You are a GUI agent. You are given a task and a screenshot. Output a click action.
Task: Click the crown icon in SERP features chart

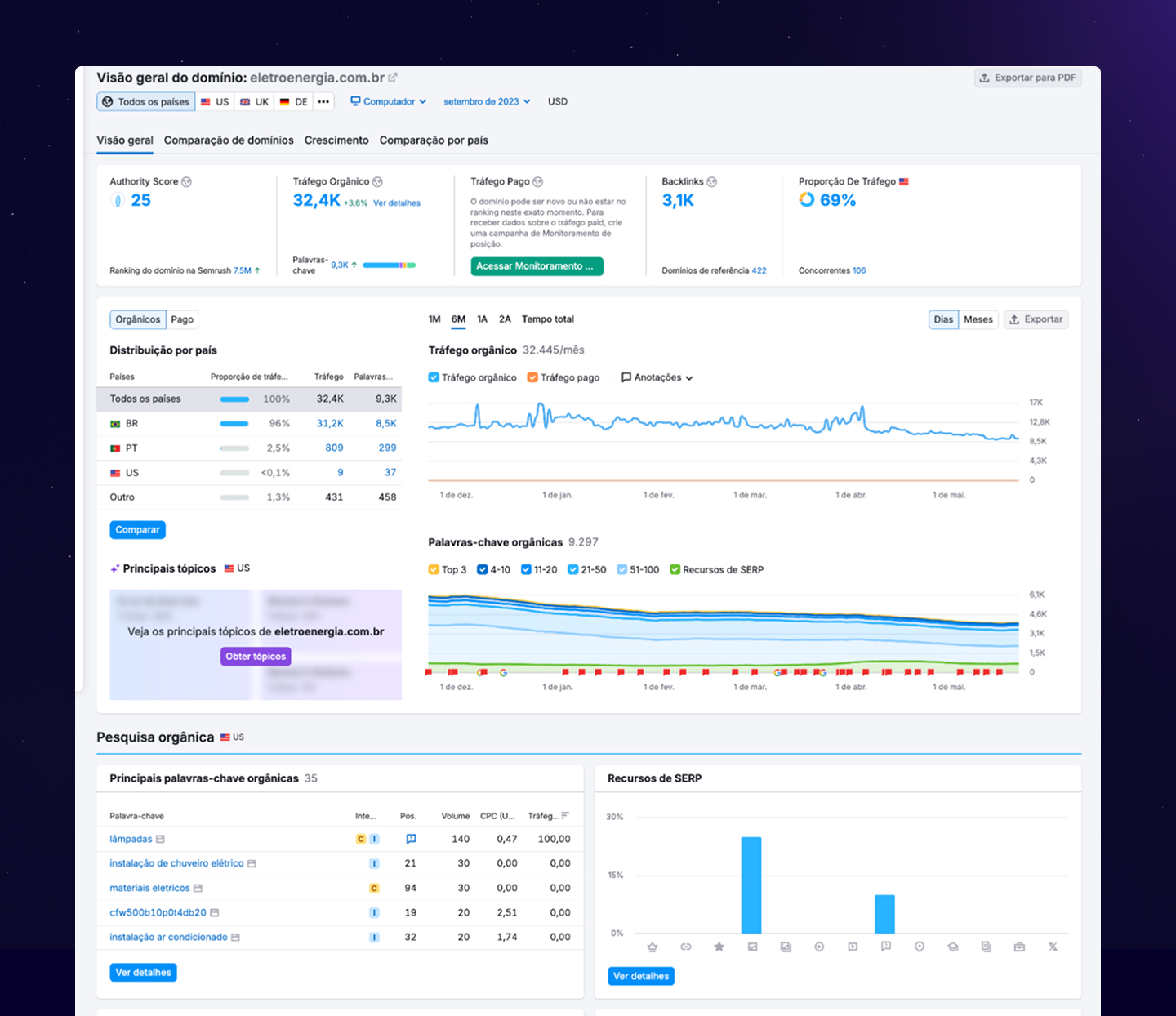(x=653, y=947)
